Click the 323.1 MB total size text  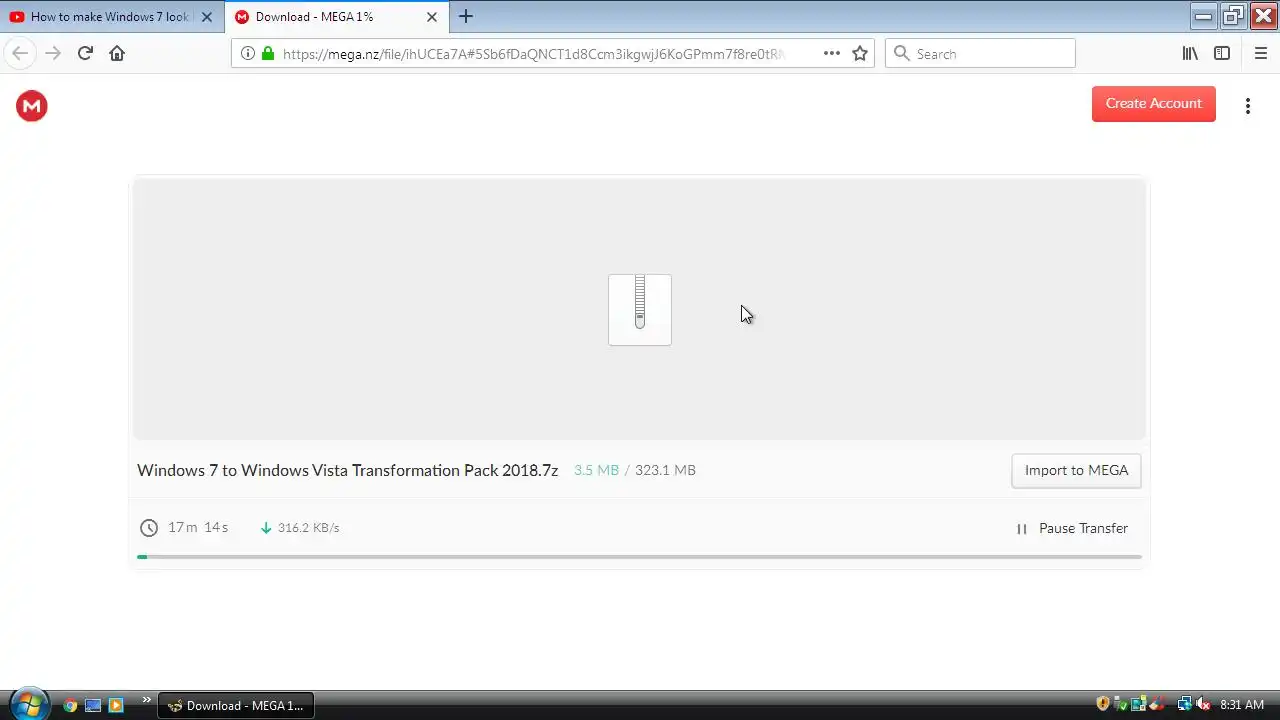click(665, 470)
